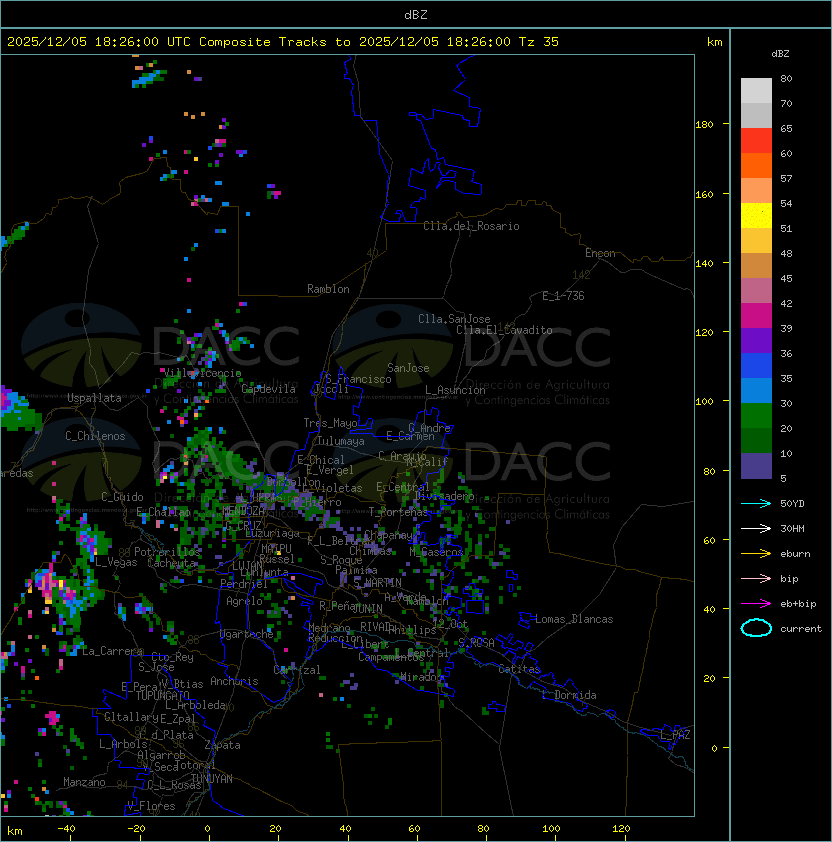Select the bright yellow 51–54 dBZ swatch
Screen dimensions: 832x842
[x=756, y=216]
